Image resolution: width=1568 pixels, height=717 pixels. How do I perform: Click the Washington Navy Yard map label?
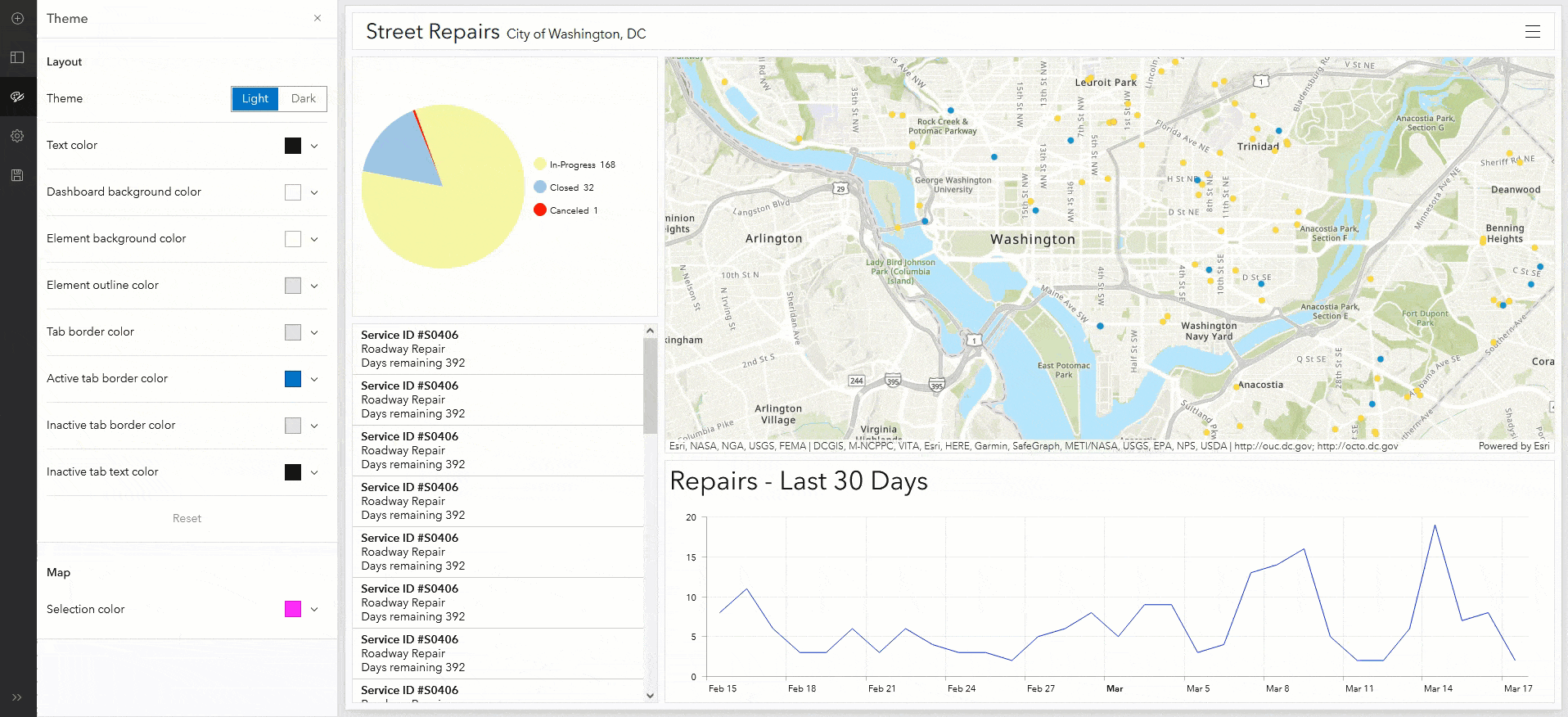[x=1209, y=331]
